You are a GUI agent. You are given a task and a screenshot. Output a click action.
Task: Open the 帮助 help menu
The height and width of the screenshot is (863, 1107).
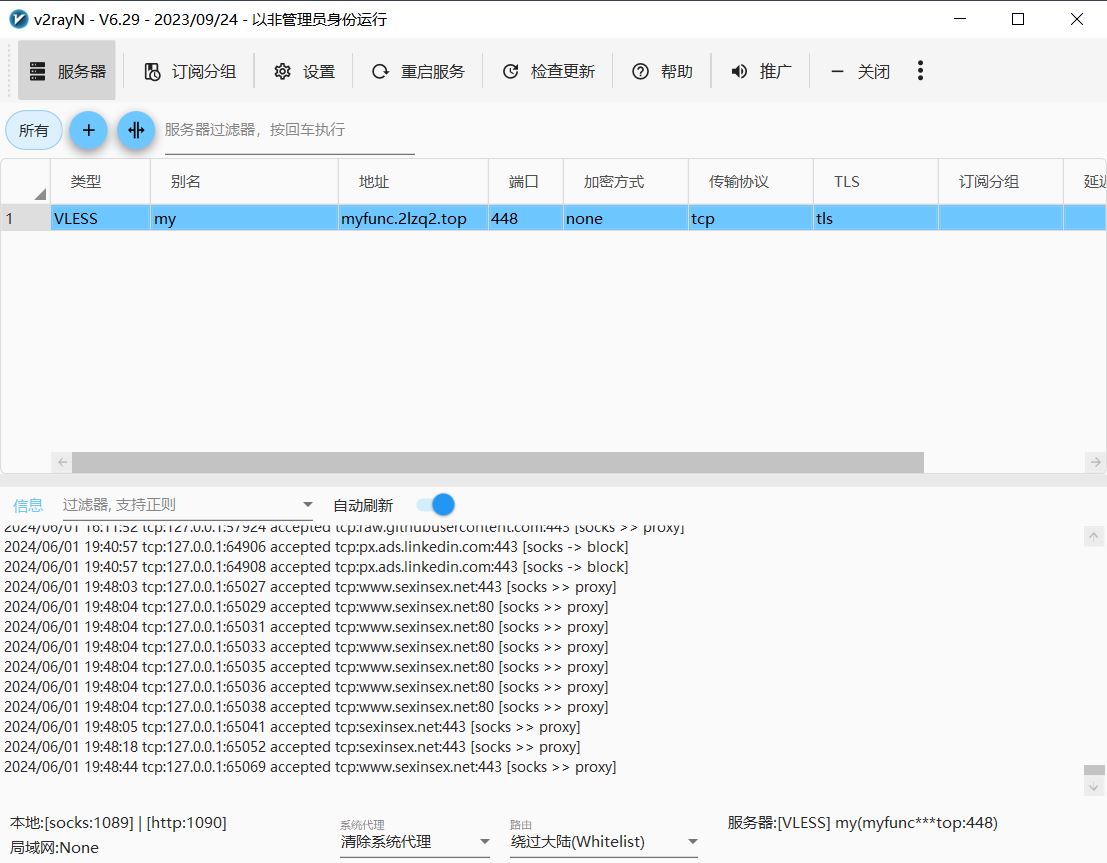[x=662, y=71]
